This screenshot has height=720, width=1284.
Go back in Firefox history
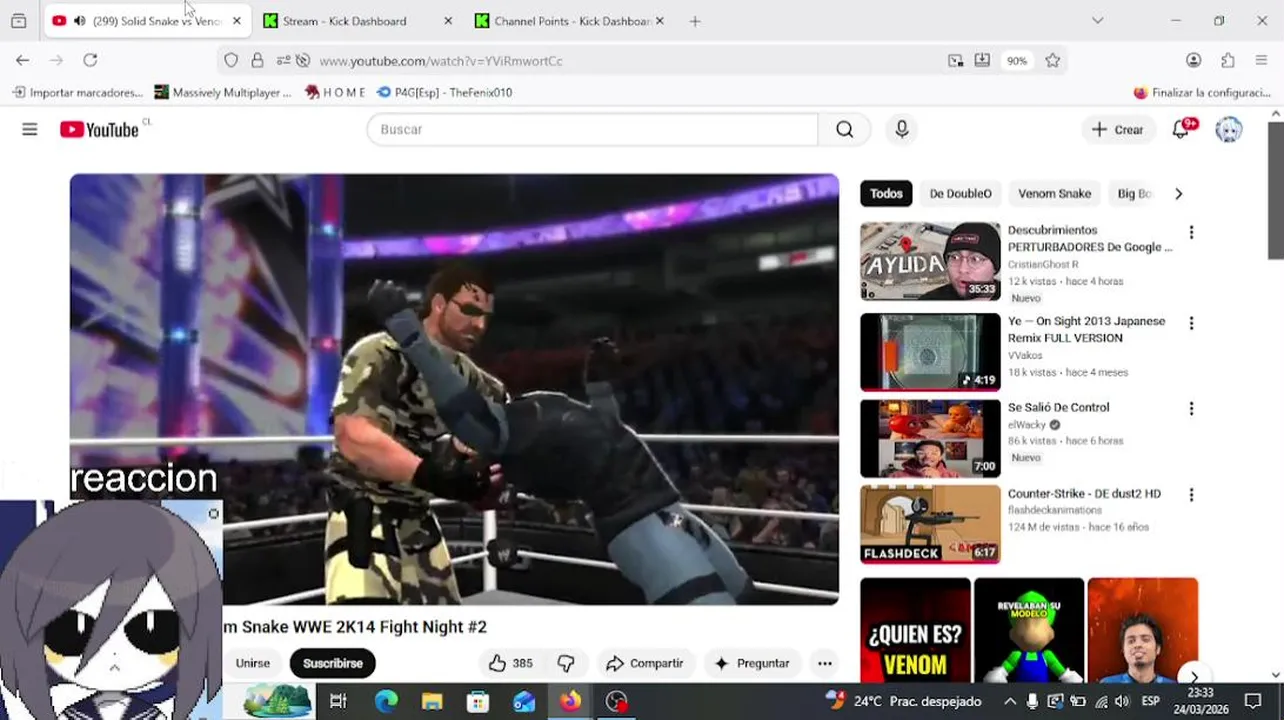pos(23,60)
